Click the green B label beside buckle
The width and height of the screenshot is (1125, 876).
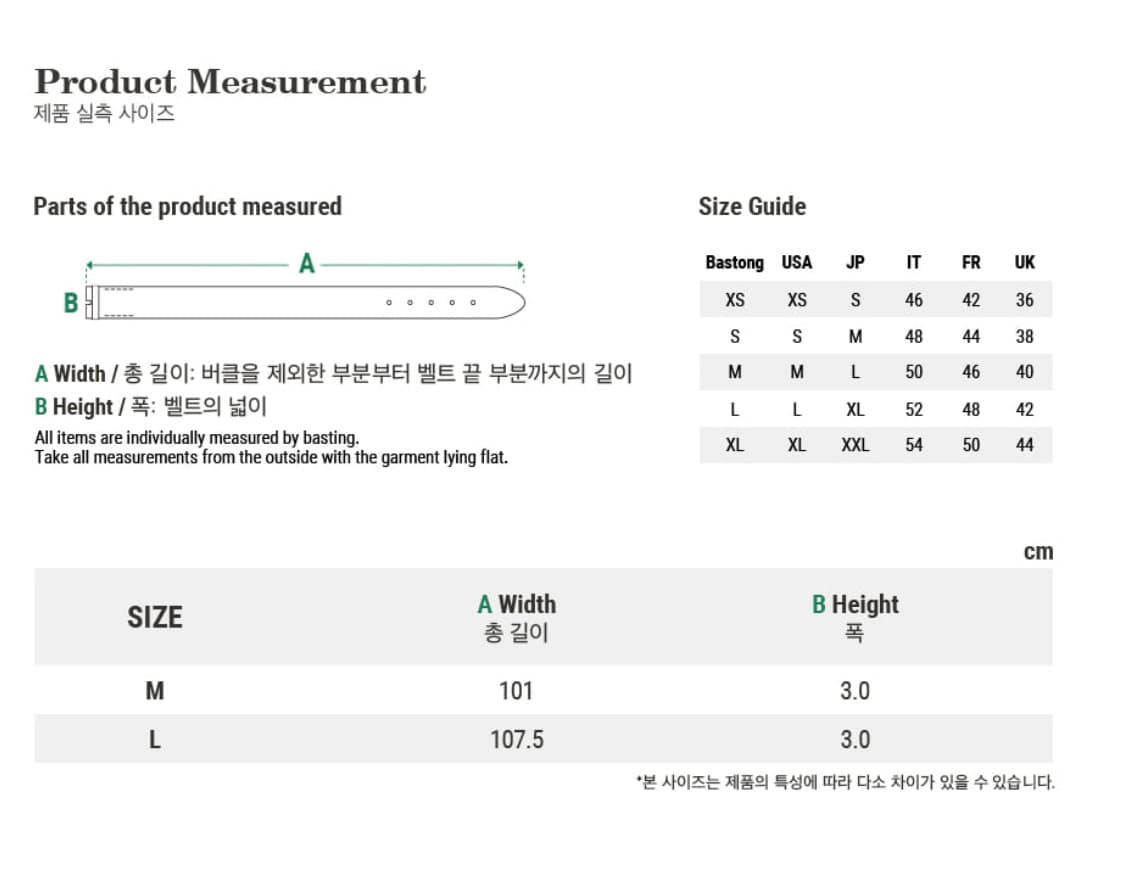tap(70, 303)
